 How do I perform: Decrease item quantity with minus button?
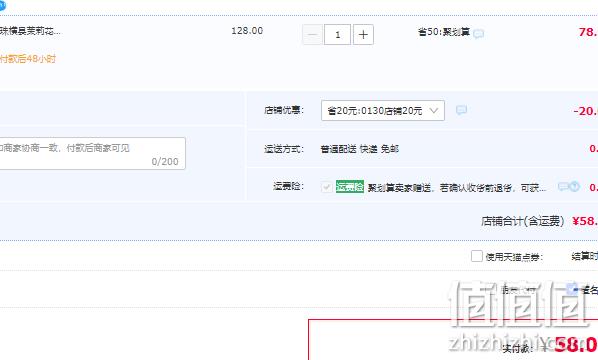(x=312, y=35)
